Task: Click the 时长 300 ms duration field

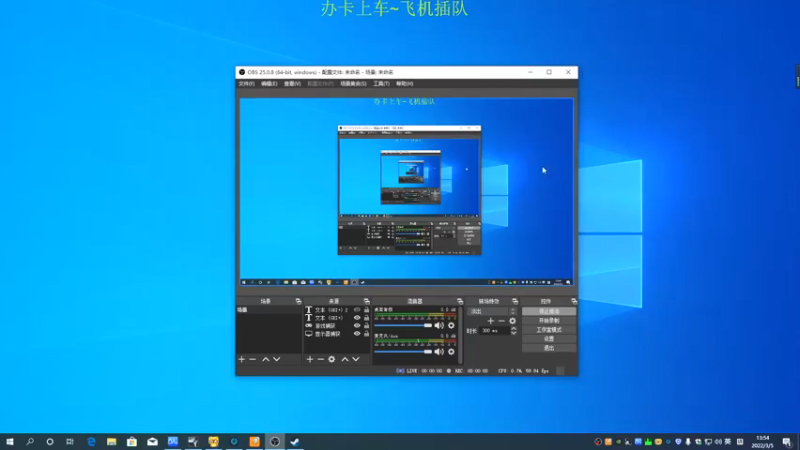Action: [494, 331]
